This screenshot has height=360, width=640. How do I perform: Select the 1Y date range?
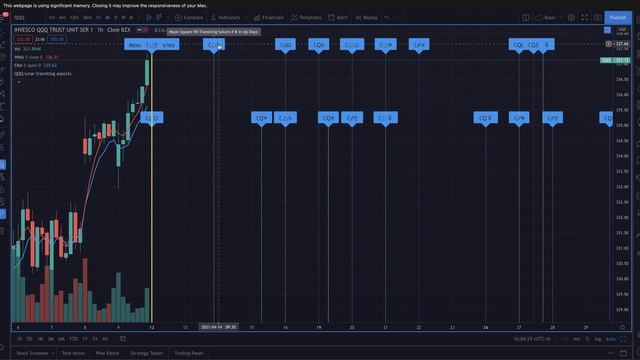click(84, 339)
